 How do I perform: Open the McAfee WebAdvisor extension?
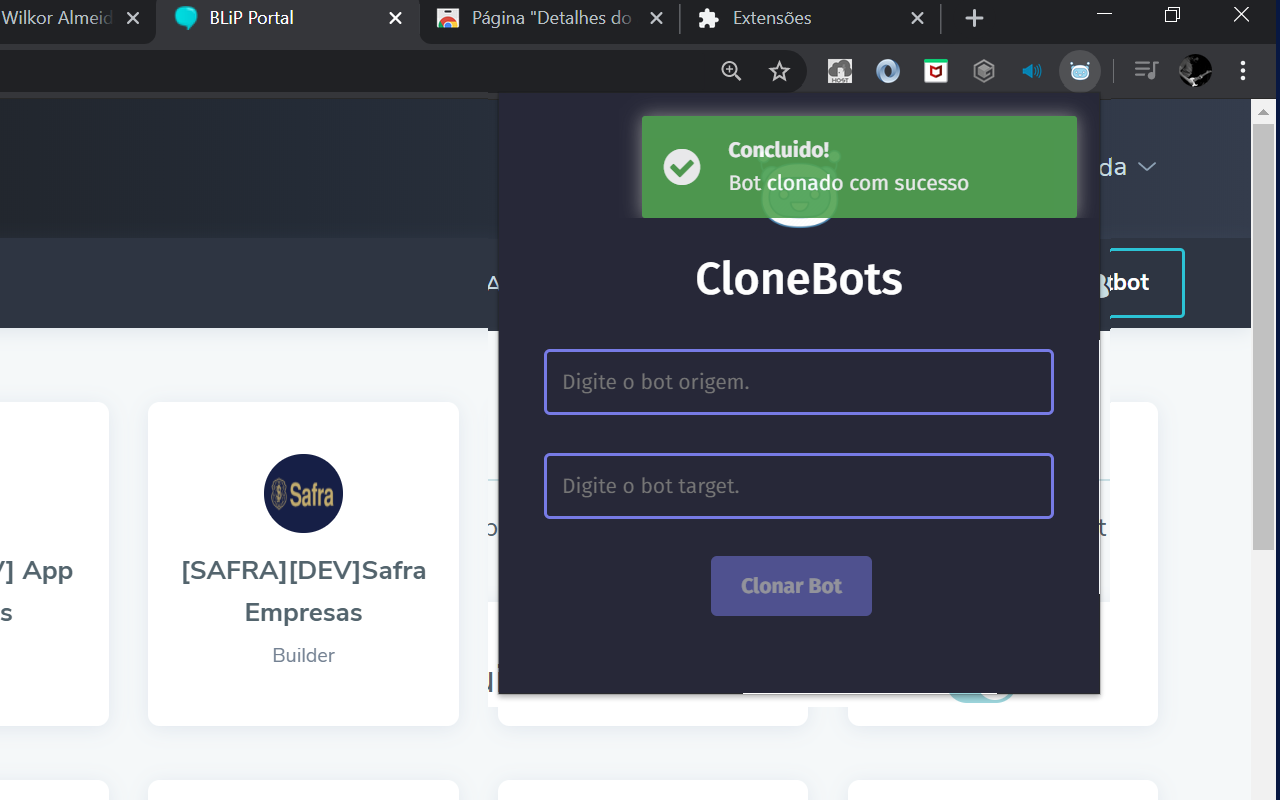pyautogui.click(x=935, y=71)
